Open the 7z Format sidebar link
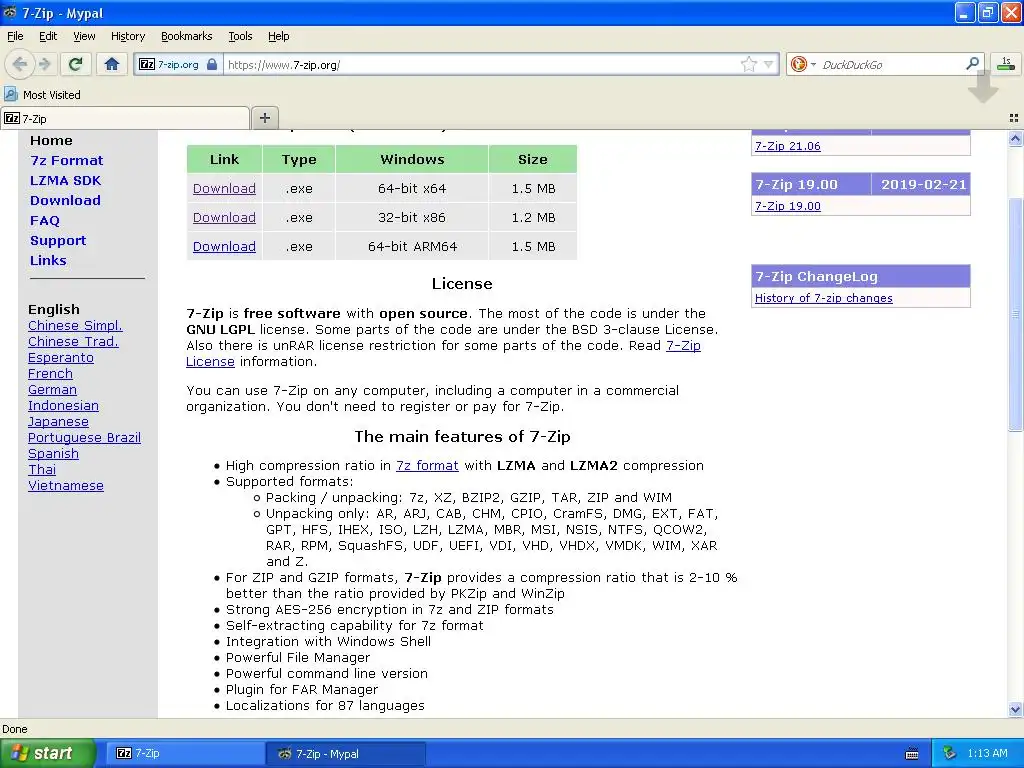The height and width of the screenshot is (768, 1024). [x=66, y=161]
